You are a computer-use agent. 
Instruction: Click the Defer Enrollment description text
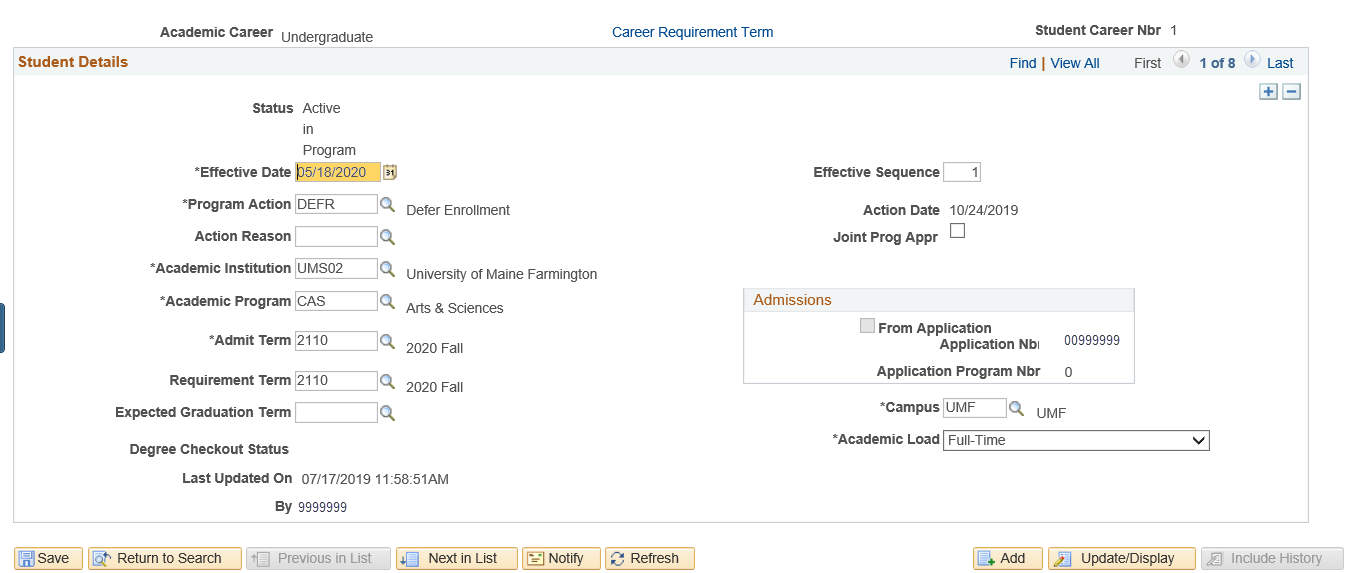coord(458,210)
